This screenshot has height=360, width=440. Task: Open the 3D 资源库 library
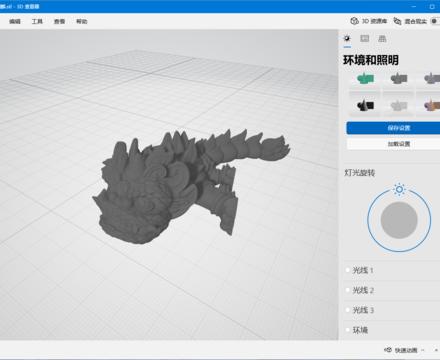click(x=369, y=21)
